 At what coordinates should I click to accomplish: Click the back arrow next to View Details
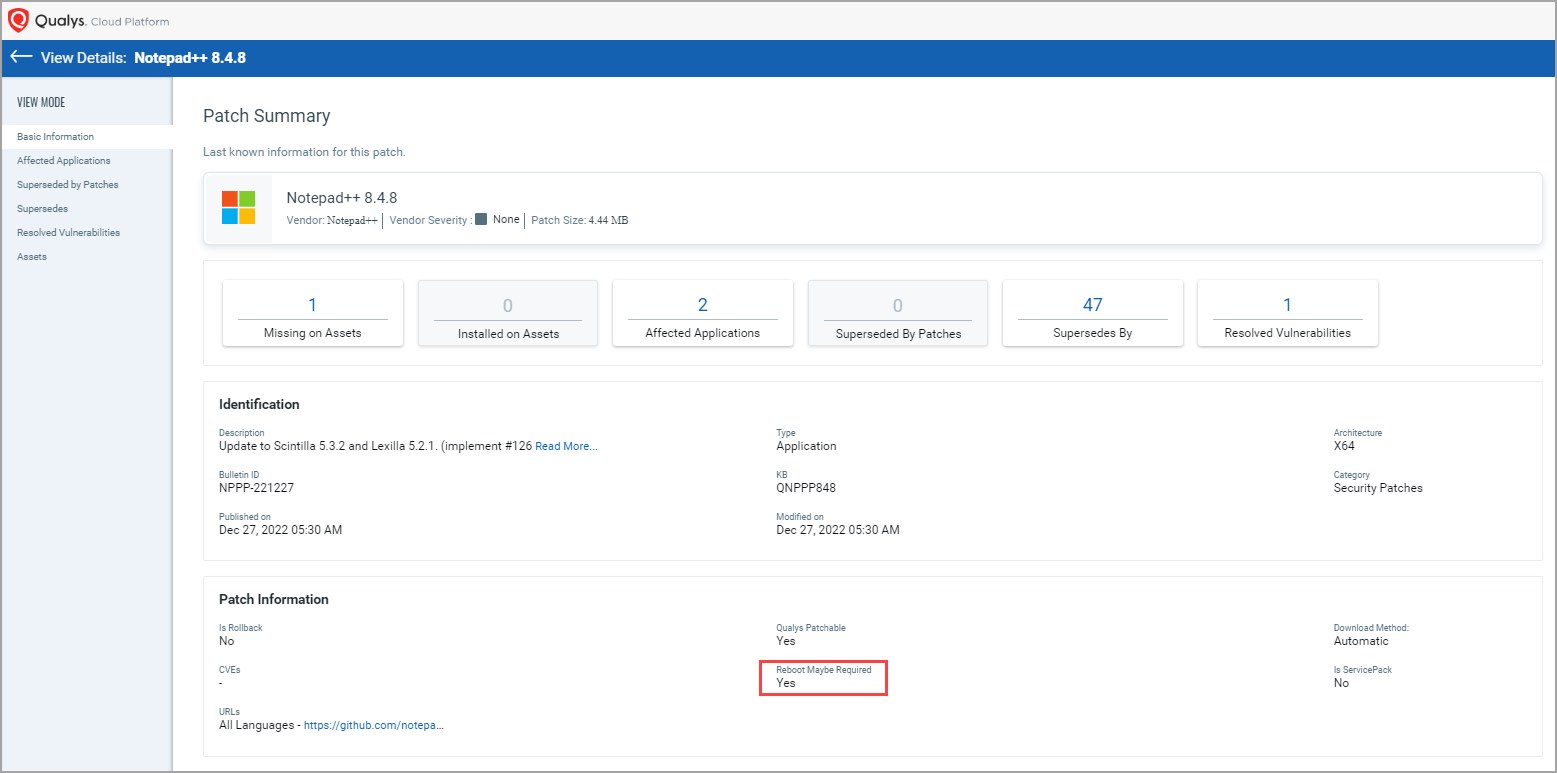tap(21, 57)
